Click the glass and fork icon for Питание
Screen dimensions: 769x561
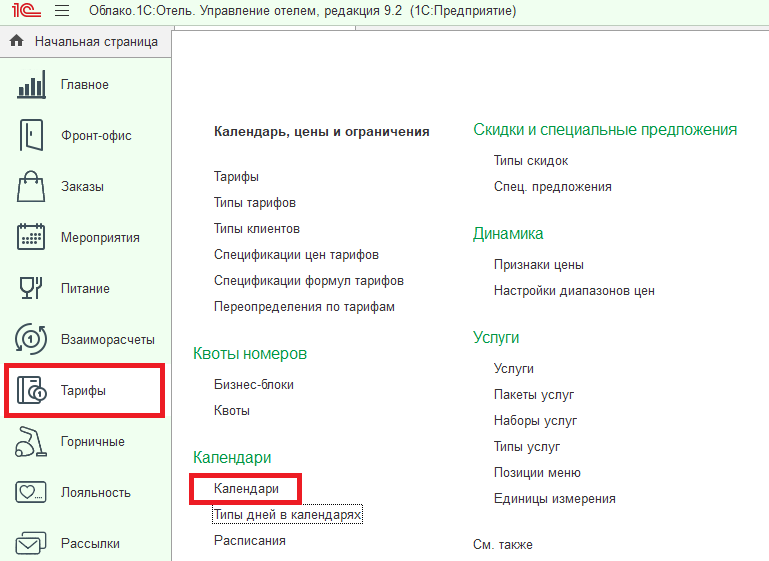(31, 288)
